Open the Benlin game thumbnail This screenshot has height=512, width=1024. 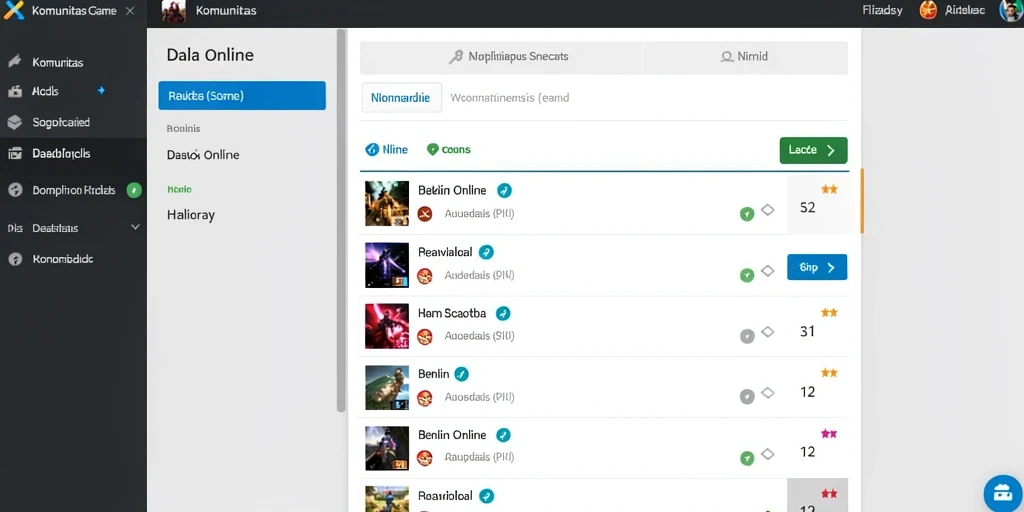tap(387, 387)
